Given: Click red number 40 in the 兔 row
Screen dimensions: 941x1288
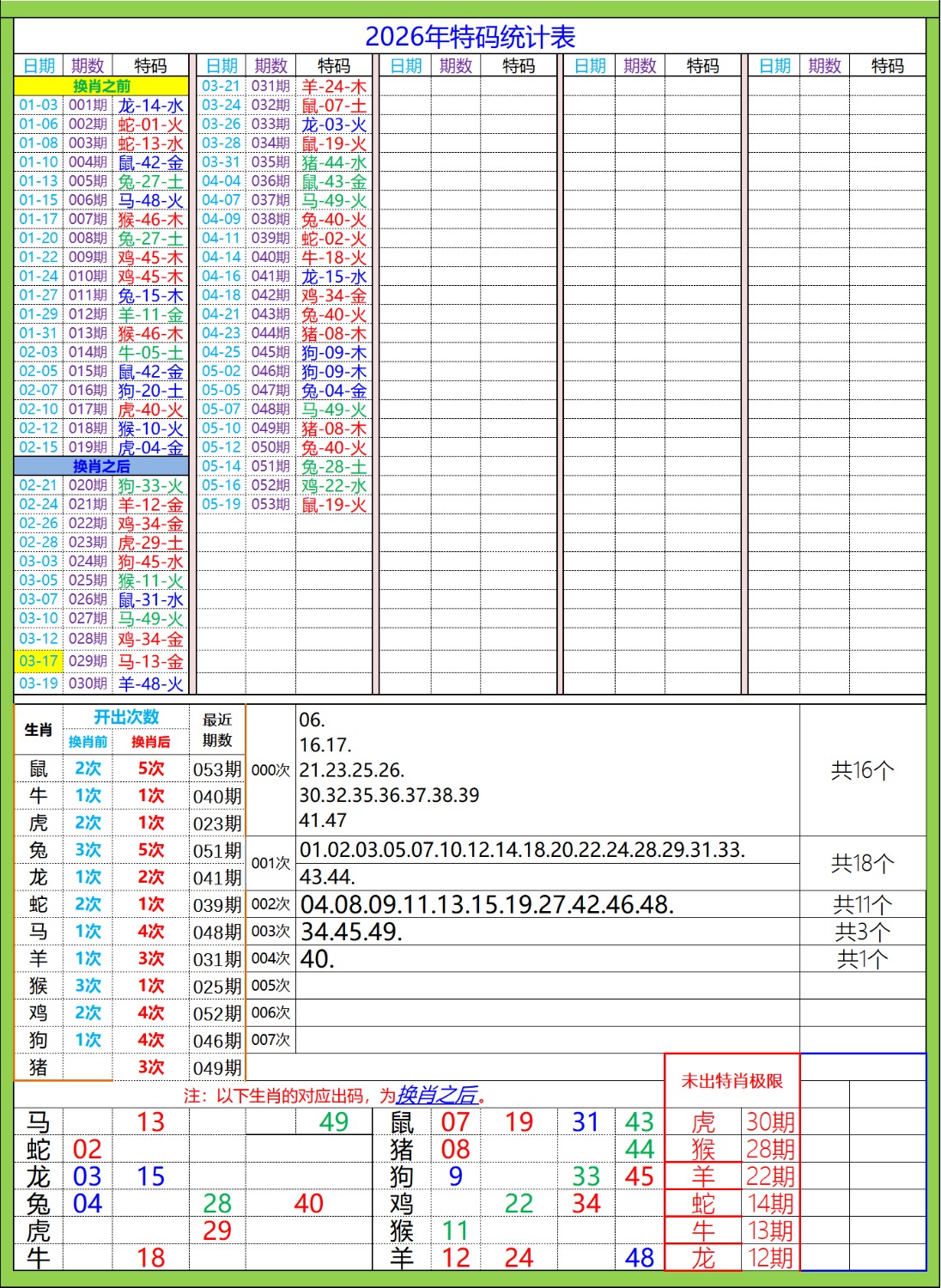Looking at the screenshot, I should [x=308, y=1204].
